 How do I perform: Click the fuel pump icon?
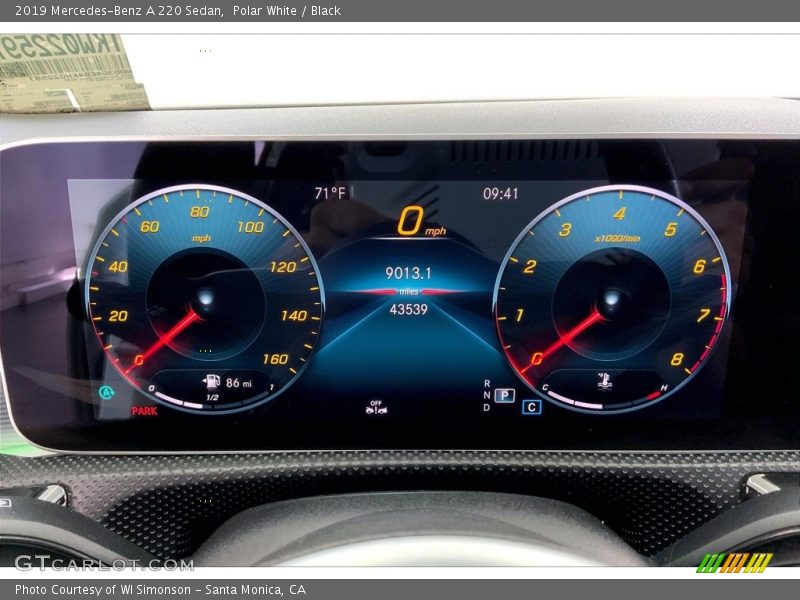click(211, 381)
